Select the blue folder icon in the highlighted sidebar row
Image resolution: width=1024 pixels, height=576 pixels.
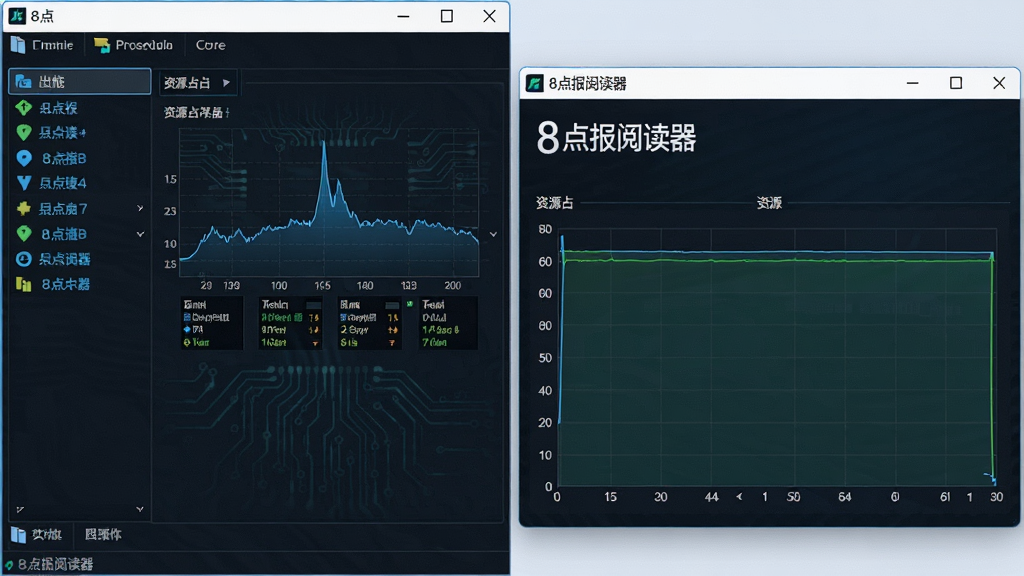24,82
